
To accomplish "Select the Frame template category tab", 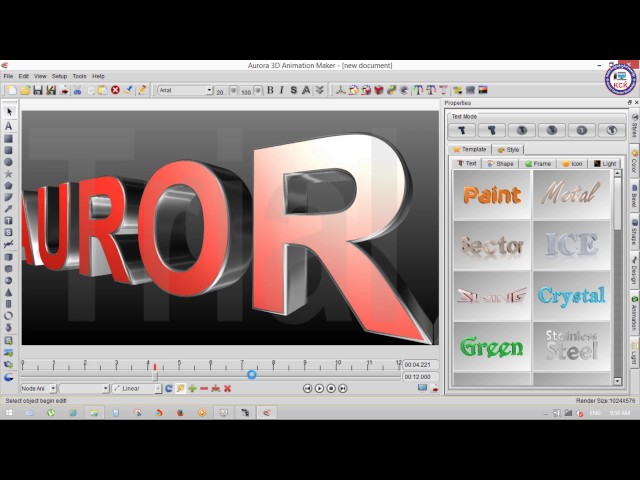I will [538, 163].
